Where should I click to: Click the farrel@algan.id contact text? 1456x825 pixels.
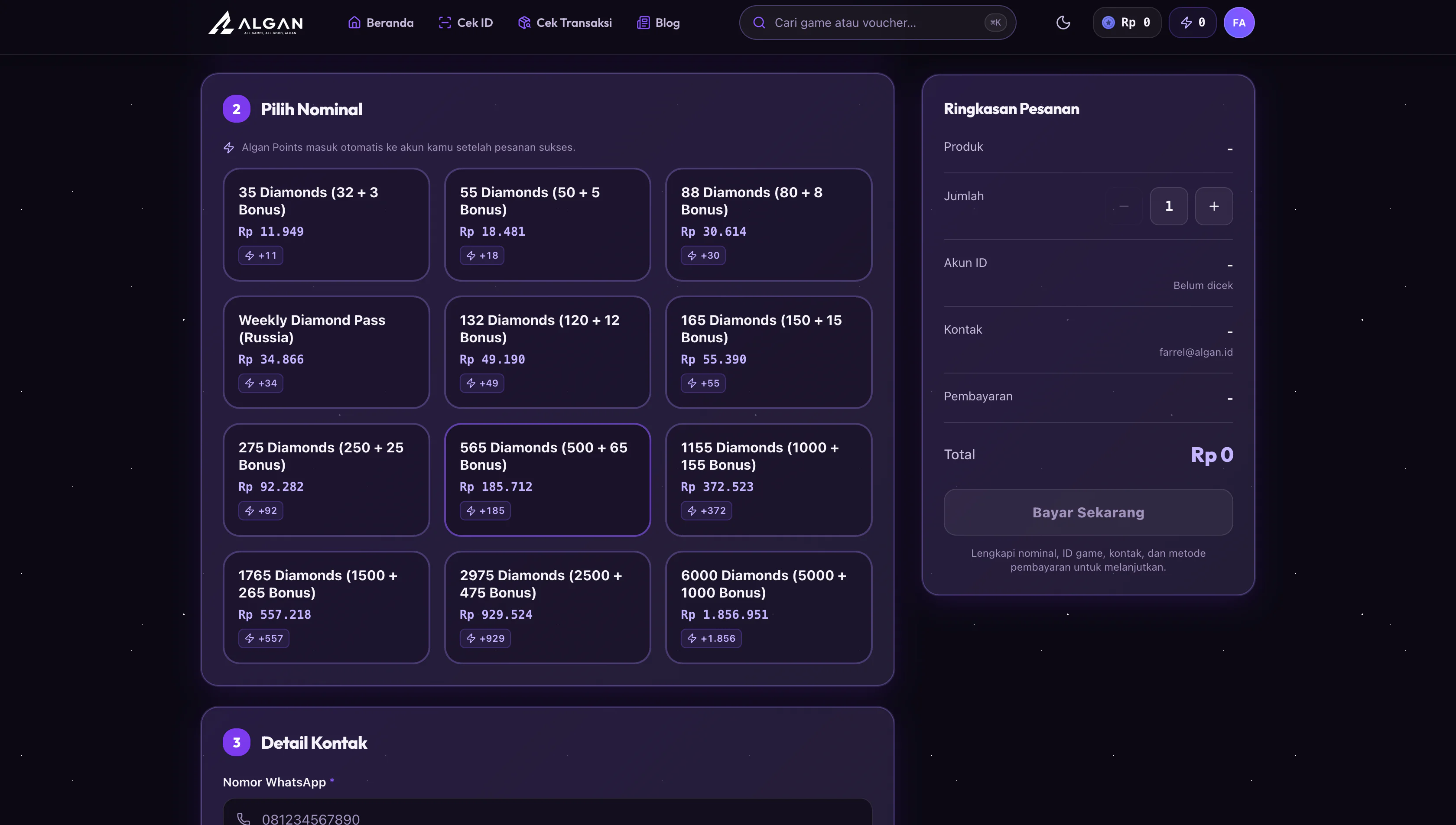click(x=1196, y=352)
